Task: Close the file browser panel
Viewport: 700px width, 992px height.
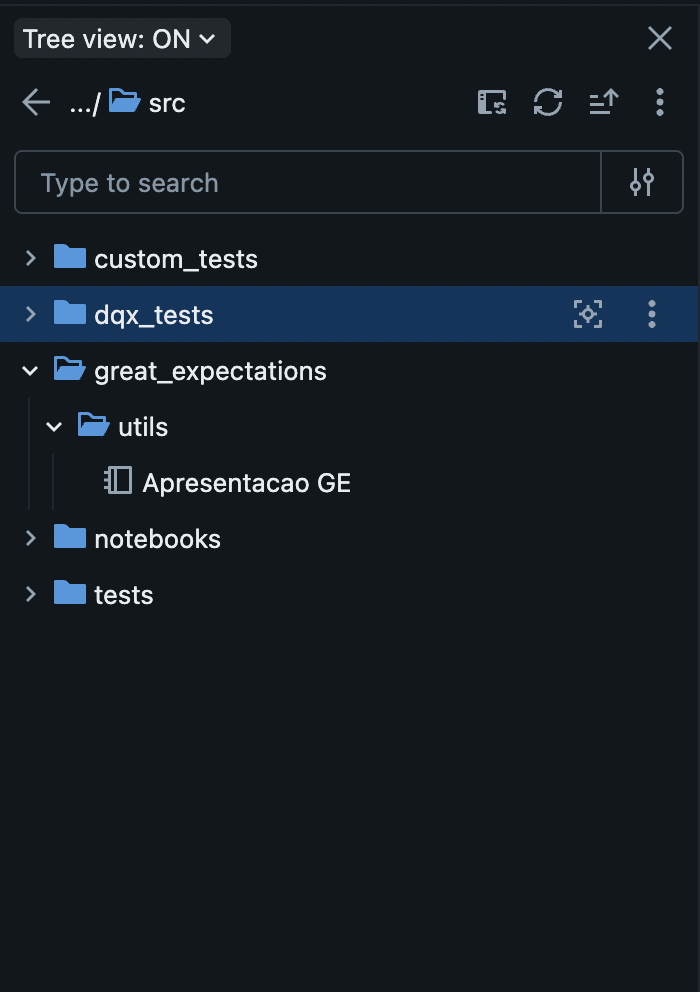Action: tap(660, 39)
